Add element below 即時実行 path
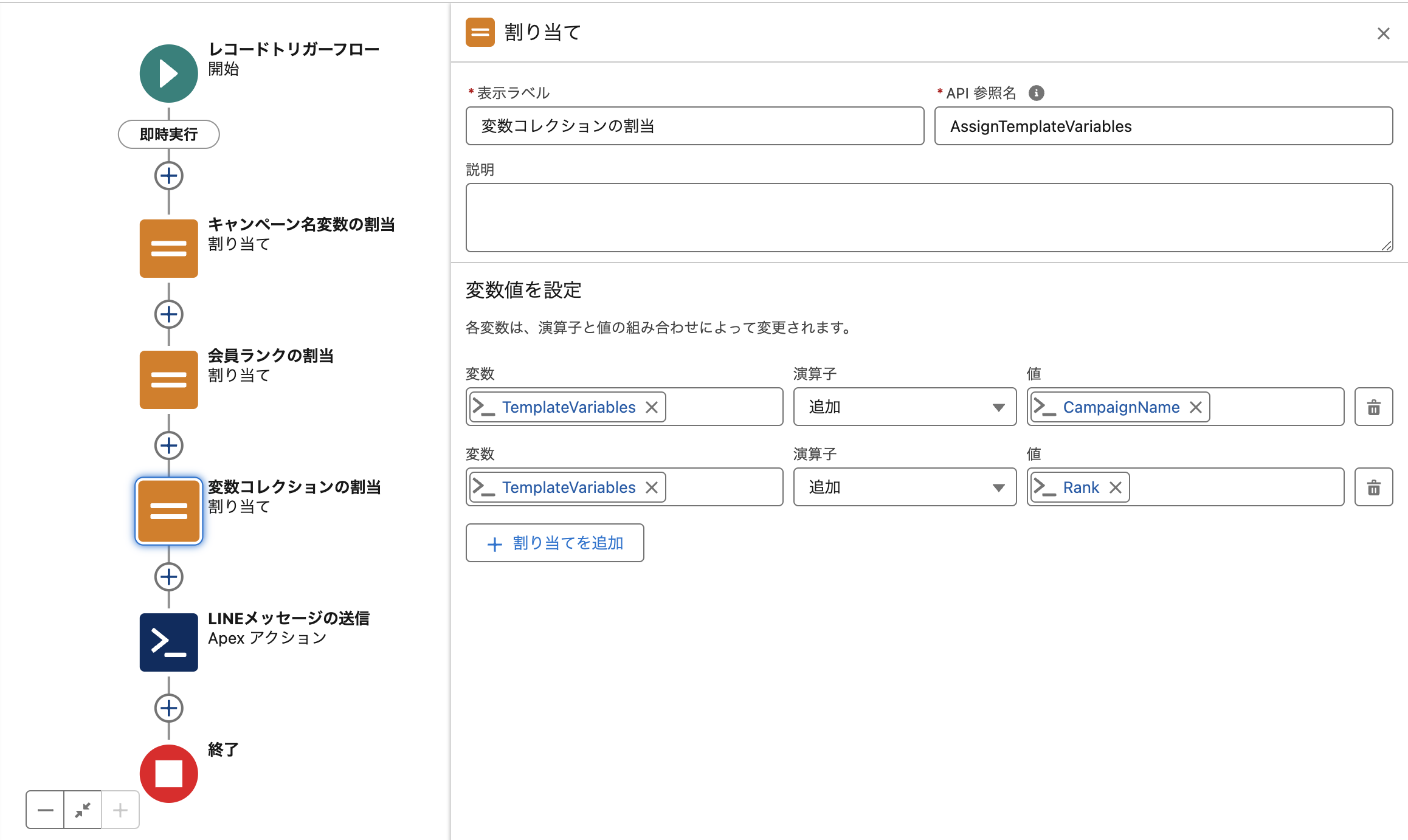Viewport: 1408px width, 840px height. click(168, 176)
